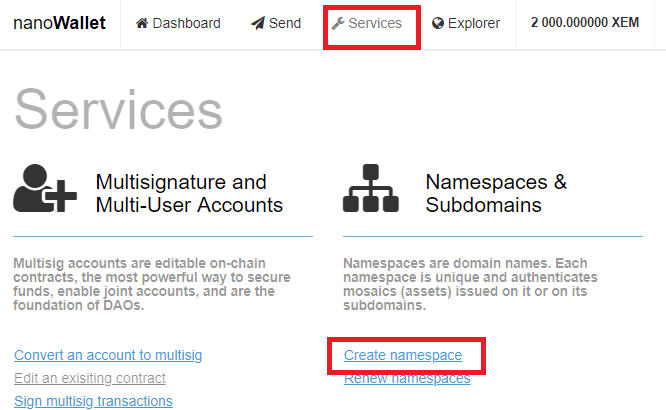Click the Multisig accounts description paragraph
The width and height of the screenshot is (666, 410).
[152, 284]
